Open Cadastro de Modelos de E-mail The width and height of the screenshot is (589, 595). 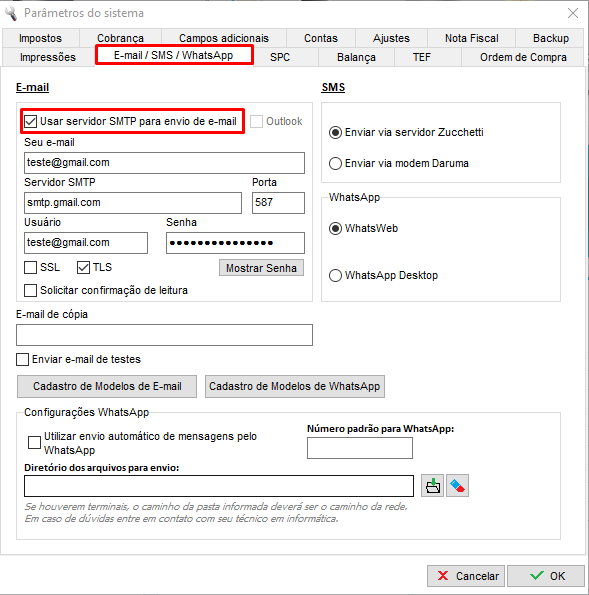pos(107,387)
